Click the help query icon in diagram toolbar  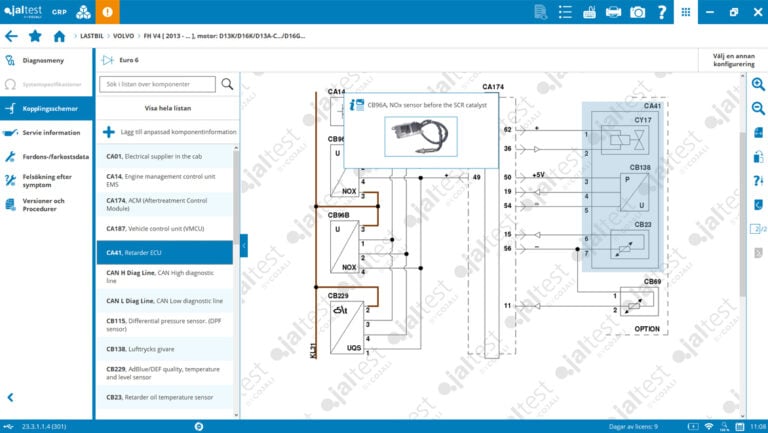coord(758,181)
